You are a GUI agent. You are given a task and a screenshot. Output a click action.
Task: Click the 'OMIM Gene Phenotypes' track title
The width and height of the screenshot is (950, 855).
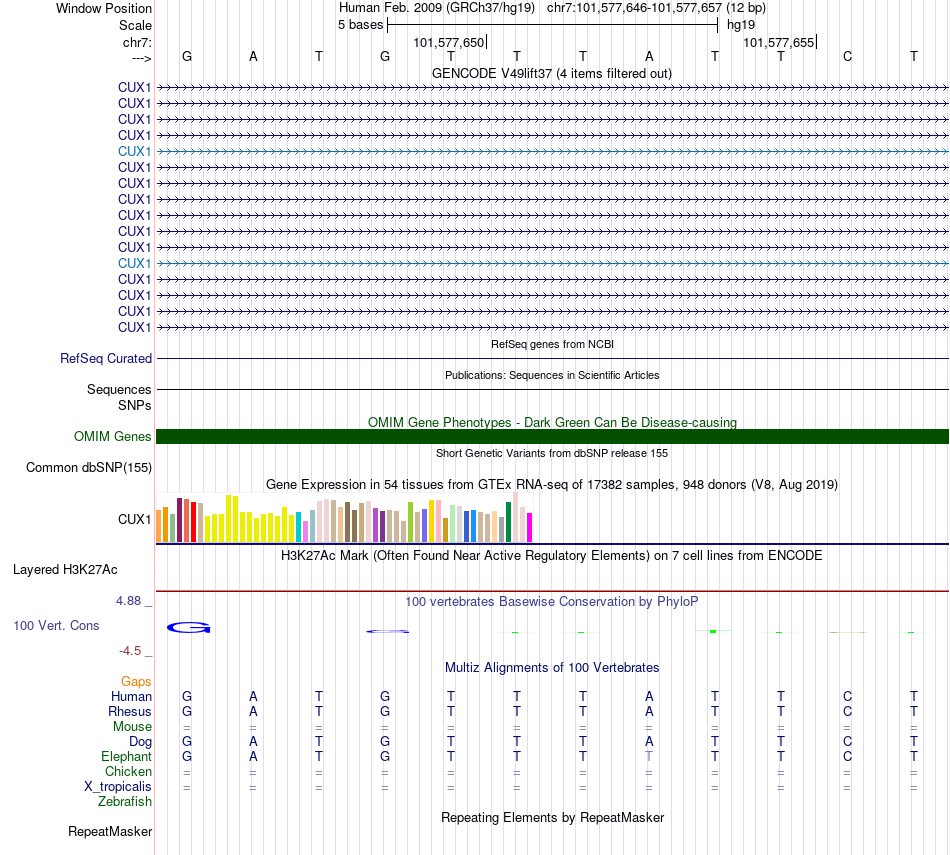pyautogui.click(x=552, y=422)
